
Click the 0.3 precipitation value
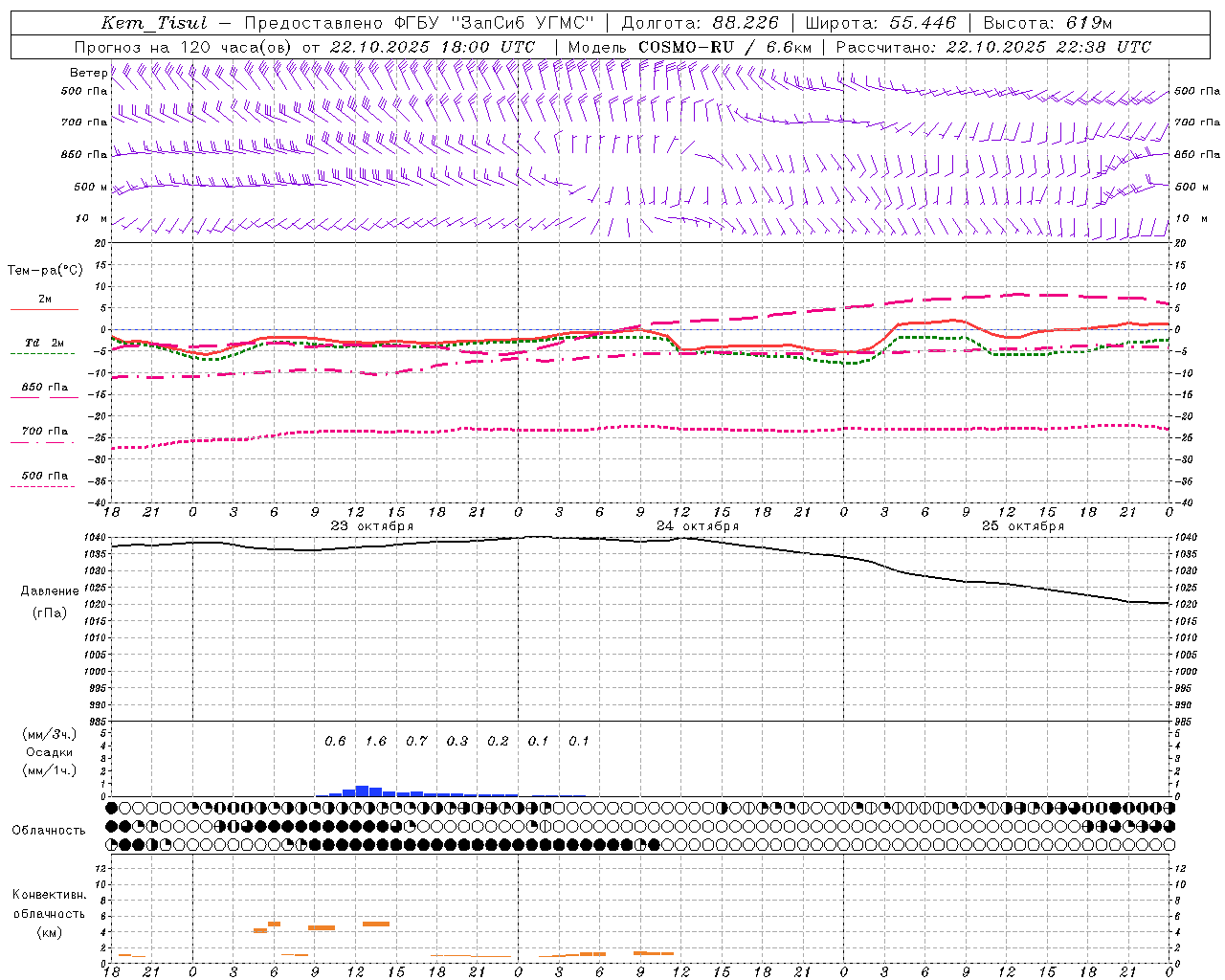point(457,741)
